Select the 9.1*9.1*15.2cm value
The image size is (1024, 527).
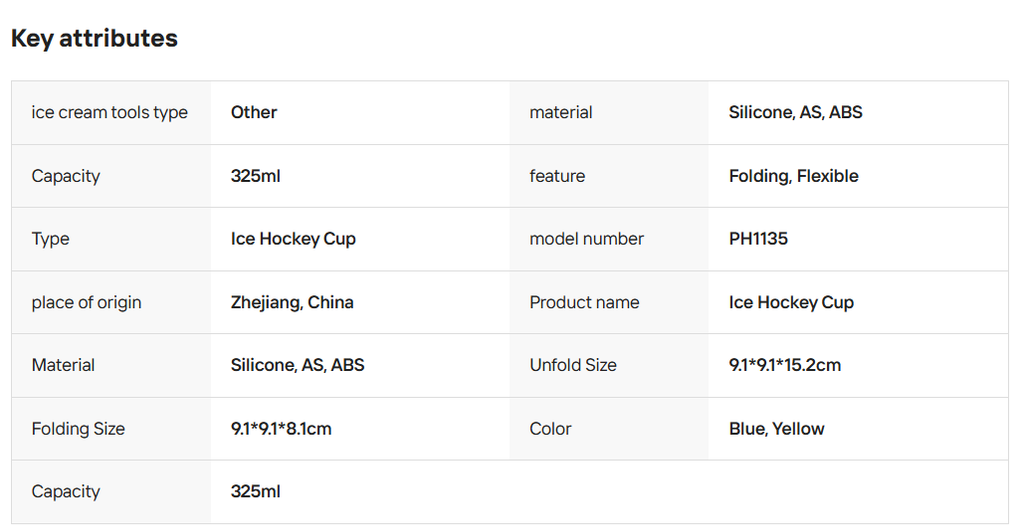pos(785,365)
